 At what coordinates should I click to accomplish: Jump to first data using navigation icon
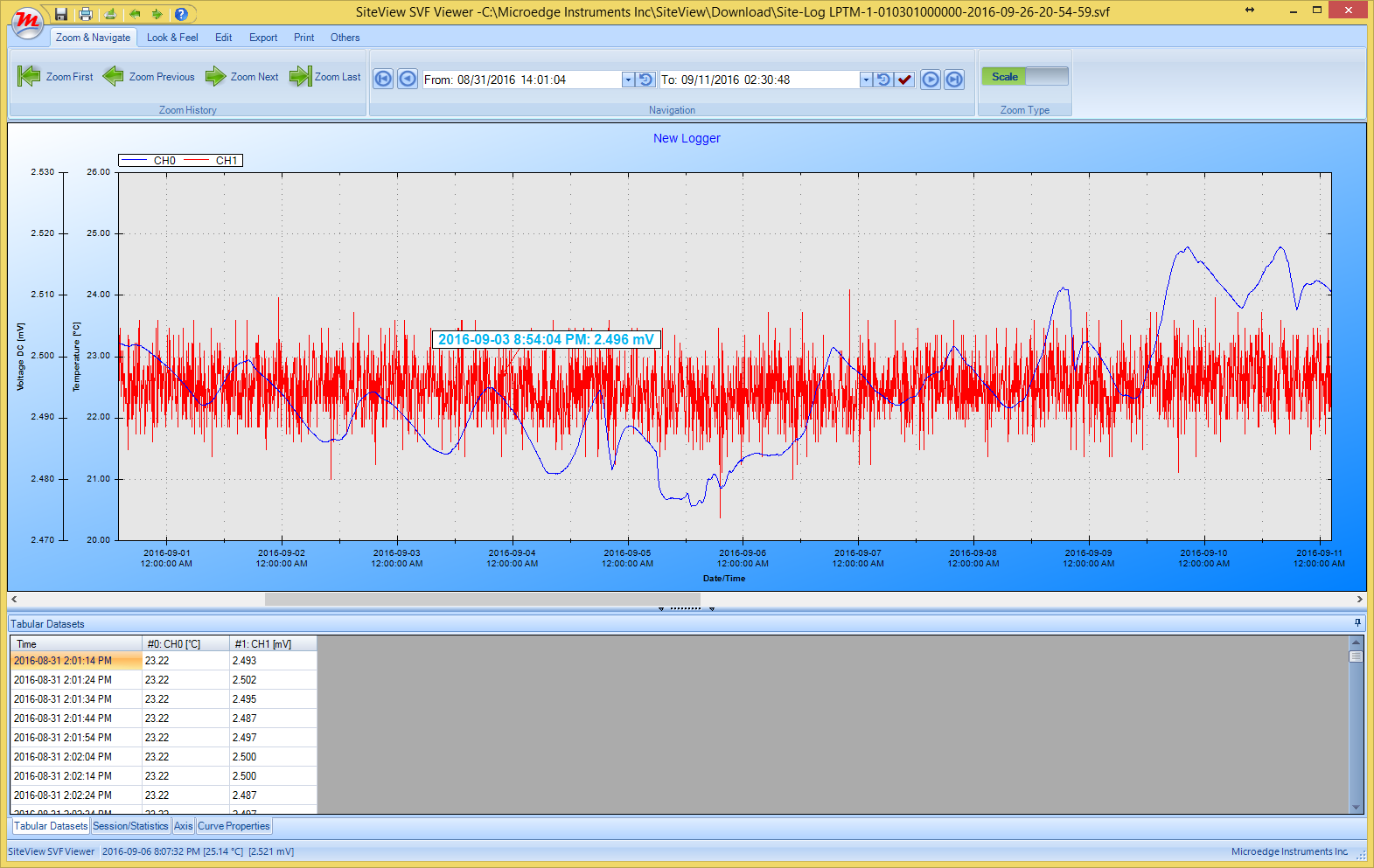click(383, 80)
